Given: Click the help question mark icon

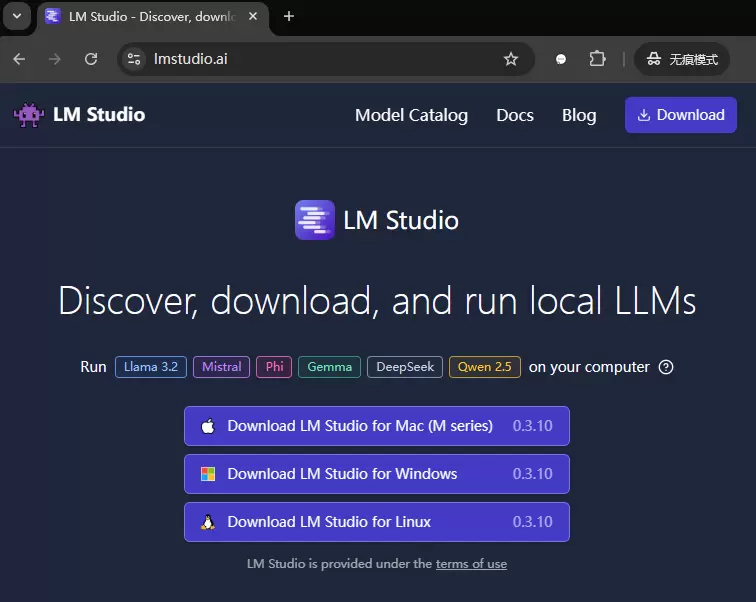Looking at the screenshot, I should point(666,367).
